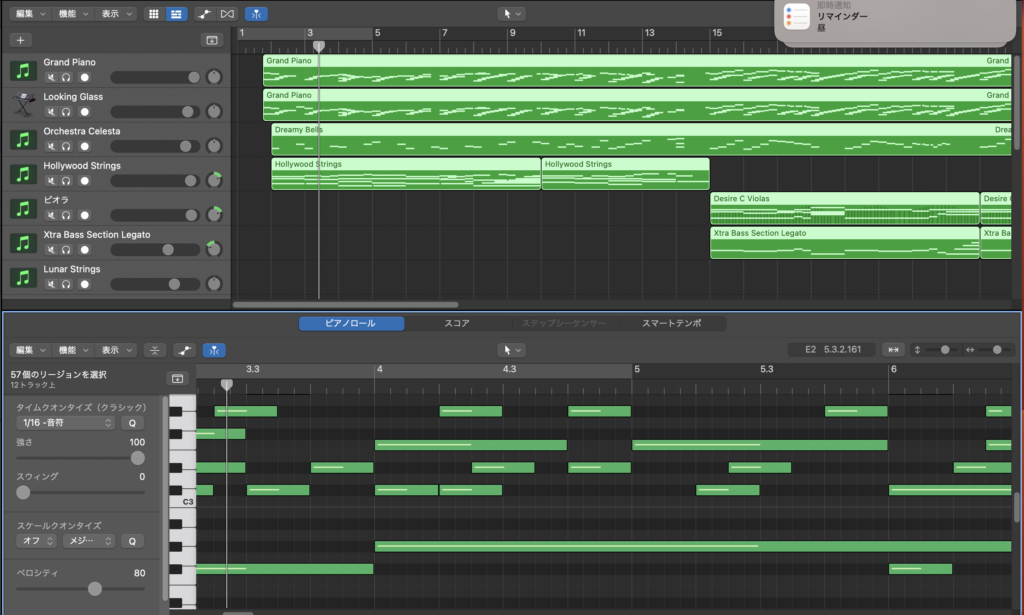Solo the Orchestra Celesta track
The height and width of the screenshot is (615, 1024).
point(66,147)
